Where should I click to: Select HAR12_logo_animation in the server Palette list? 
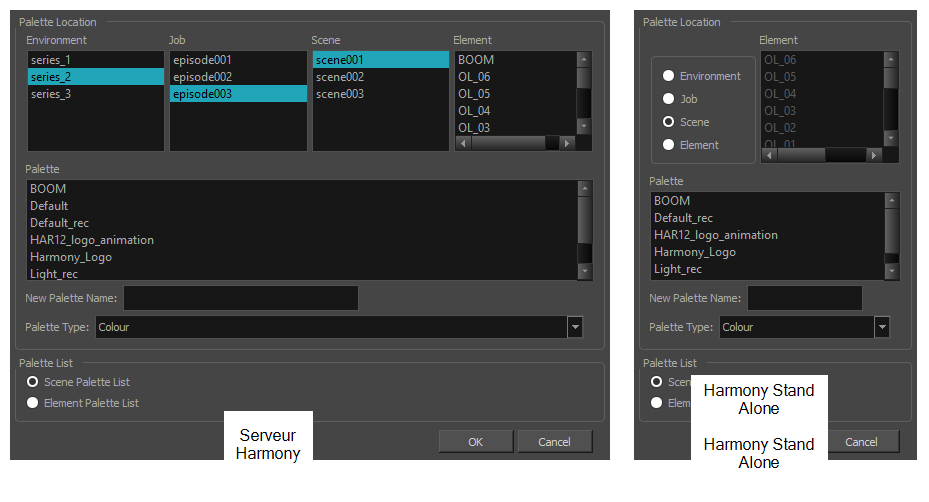[302, 240]
